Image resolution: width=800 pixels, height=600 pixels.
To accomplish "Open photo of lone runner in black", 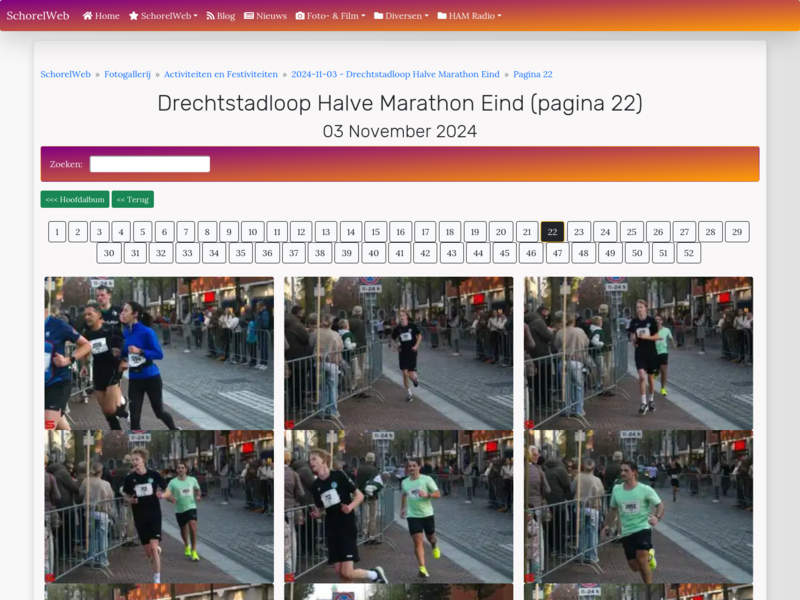I will click(x=398, y=353).
